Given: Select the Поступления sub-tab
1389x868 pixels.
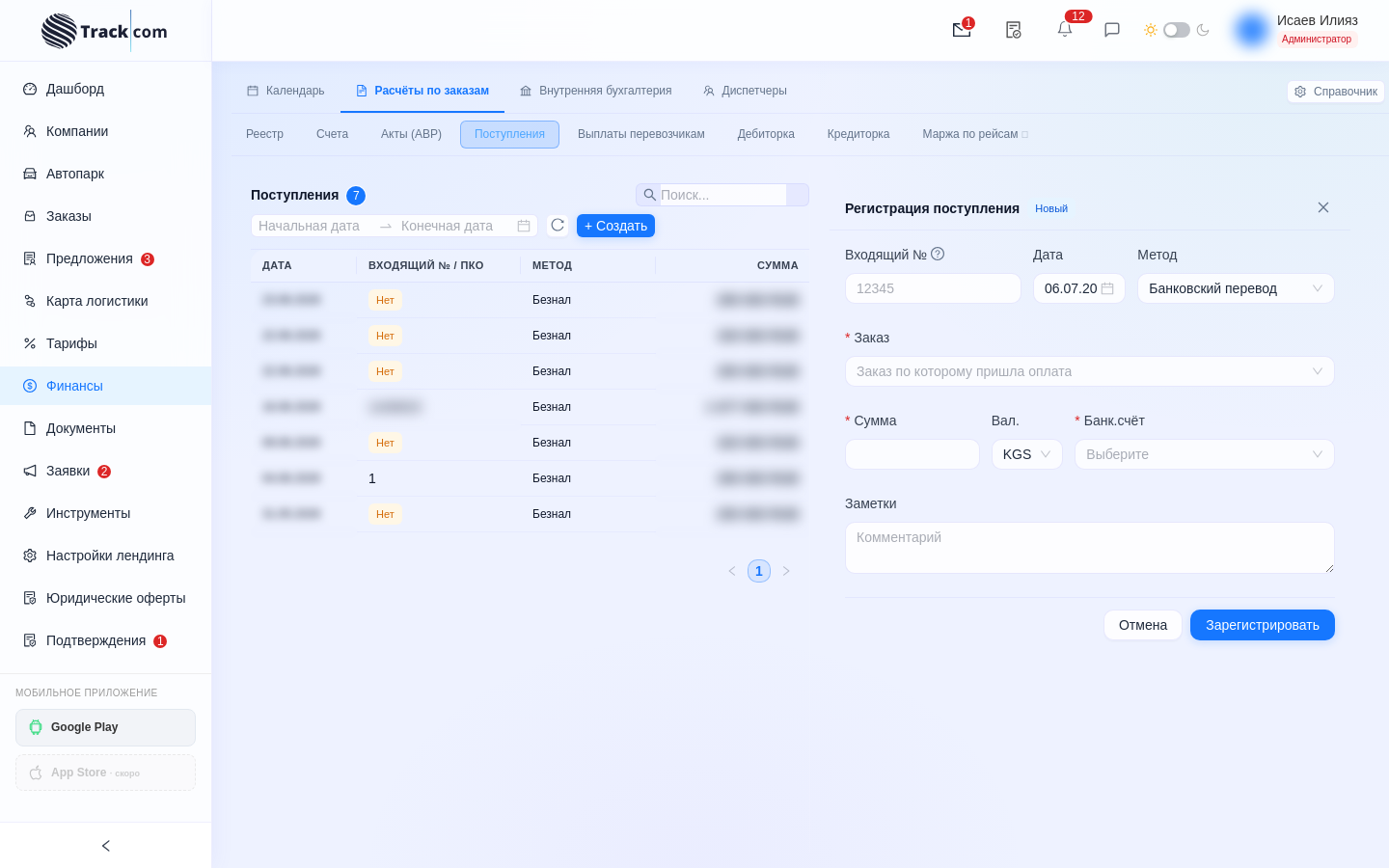Looking at the screenshot, I should (x=509, y=134).
